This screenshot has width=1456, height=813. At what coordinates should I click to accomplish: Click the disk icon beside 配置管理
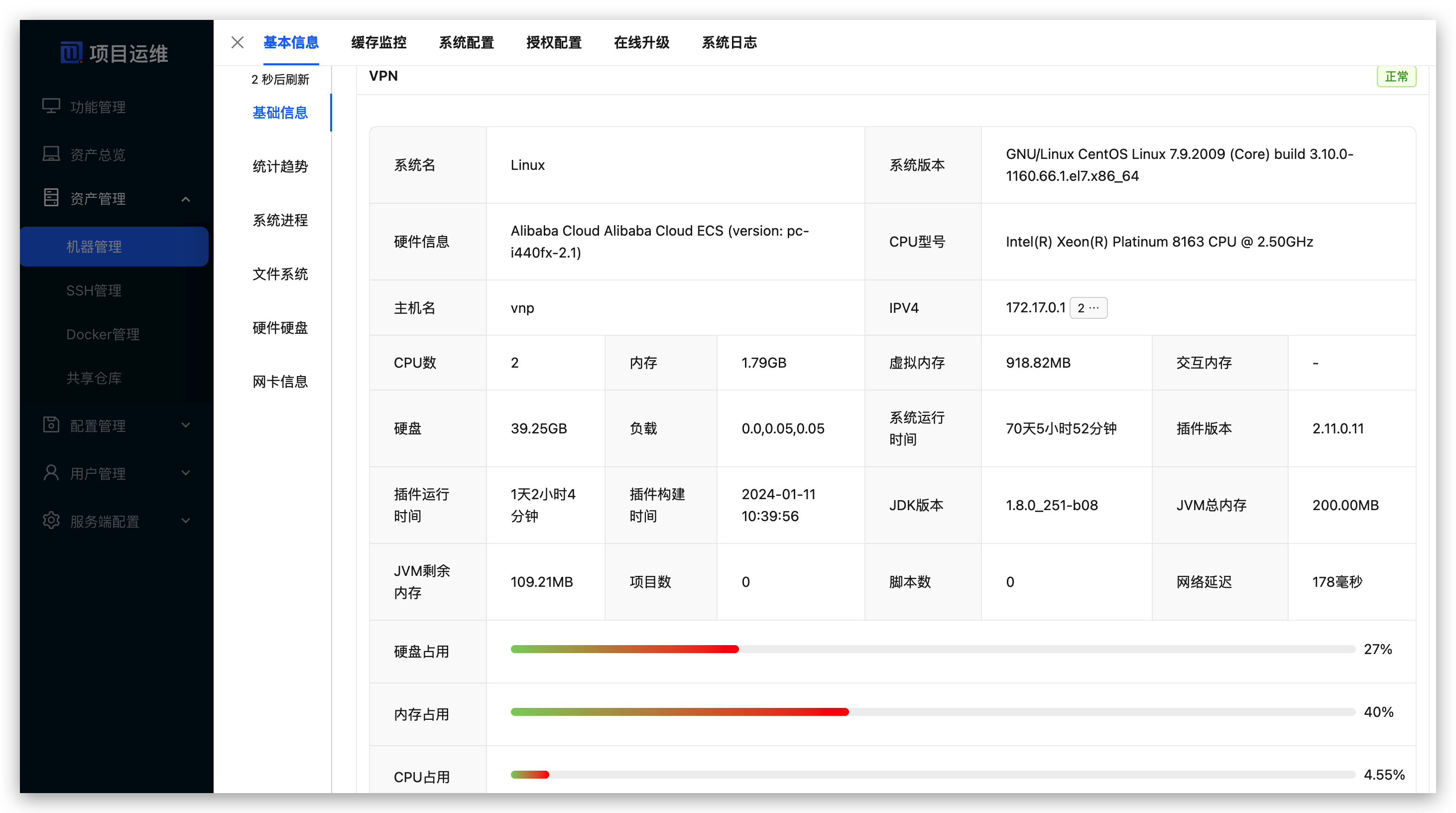tap(51, 424)
